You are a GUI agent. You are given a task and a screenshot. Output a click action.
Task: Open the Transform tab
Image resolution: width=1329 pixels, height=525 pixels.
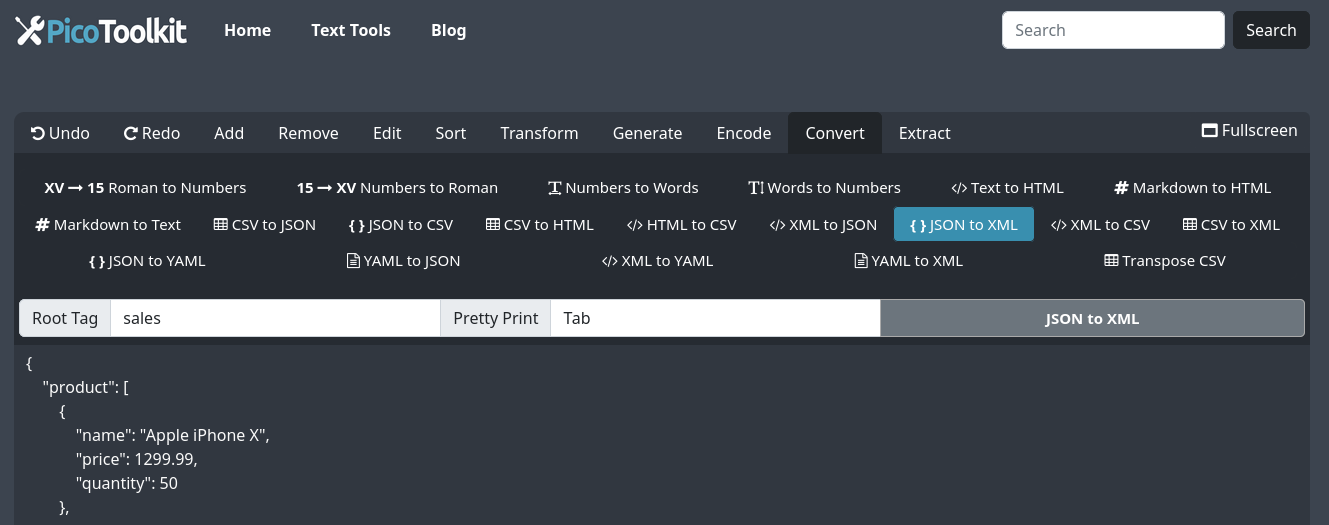(539, 133)
